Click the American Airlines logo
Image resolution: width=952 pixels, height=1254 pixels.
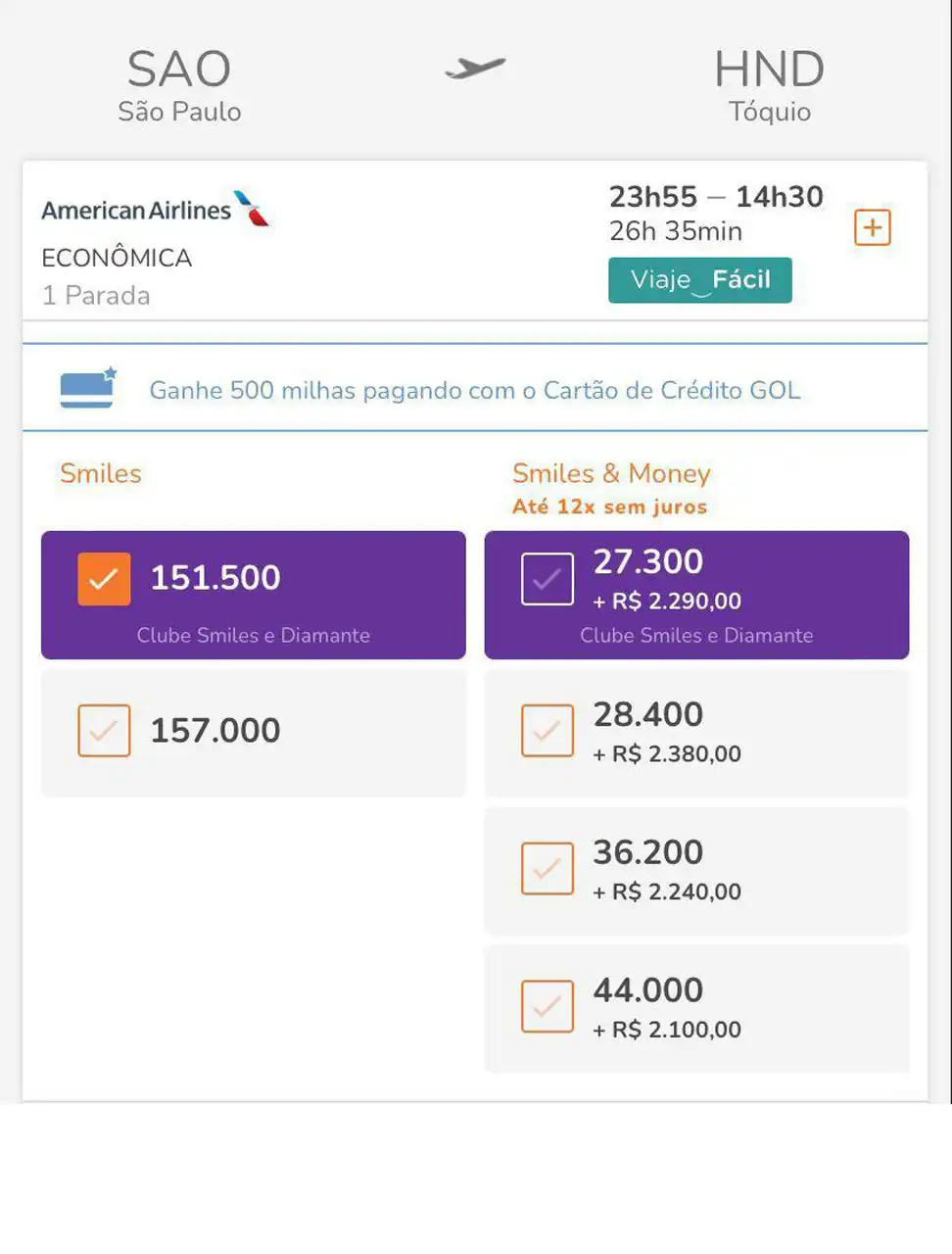tap(155, 209)
